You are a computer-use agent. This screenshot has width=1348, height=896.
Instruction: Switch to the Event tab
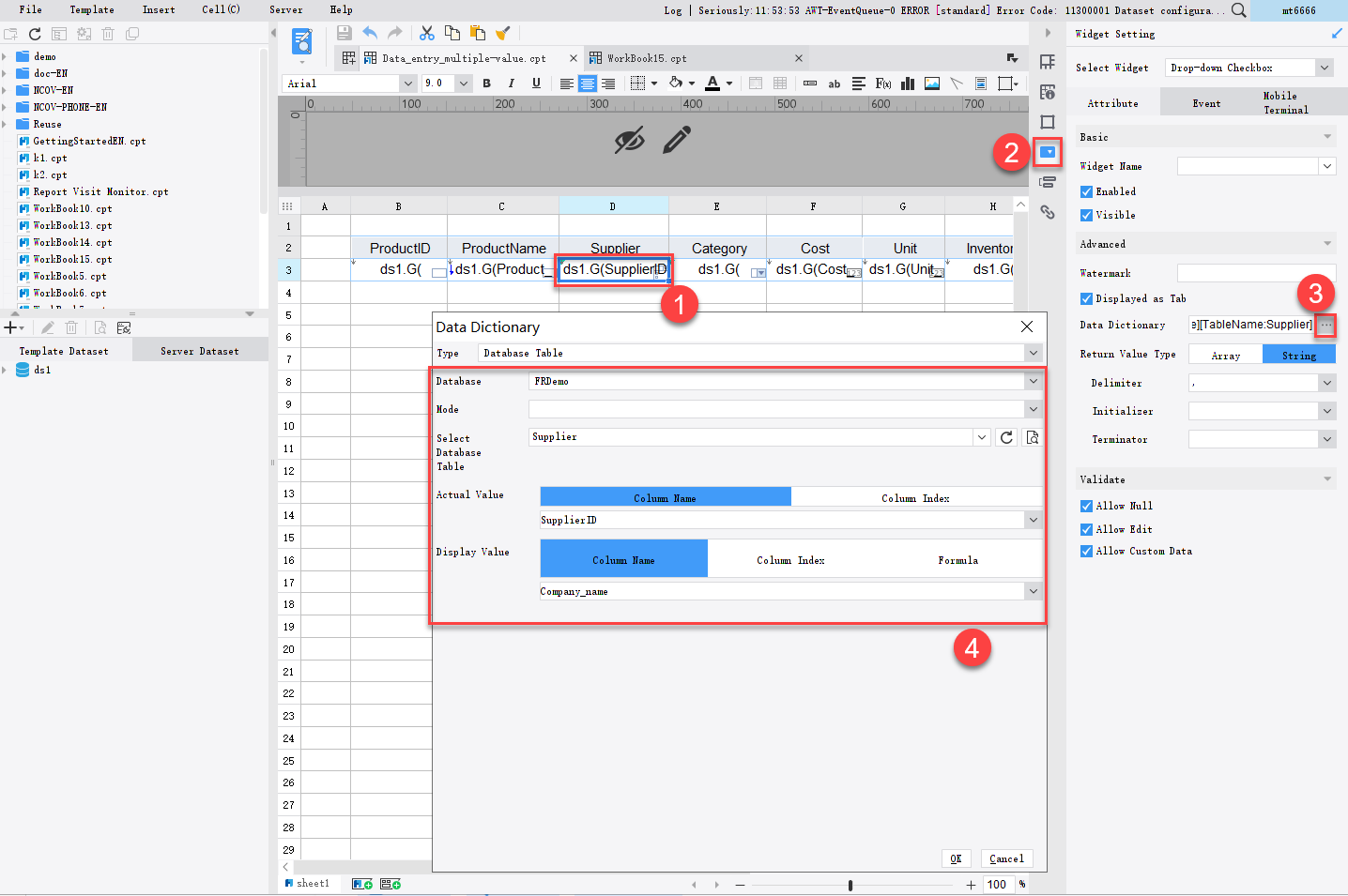point(1206,103)
